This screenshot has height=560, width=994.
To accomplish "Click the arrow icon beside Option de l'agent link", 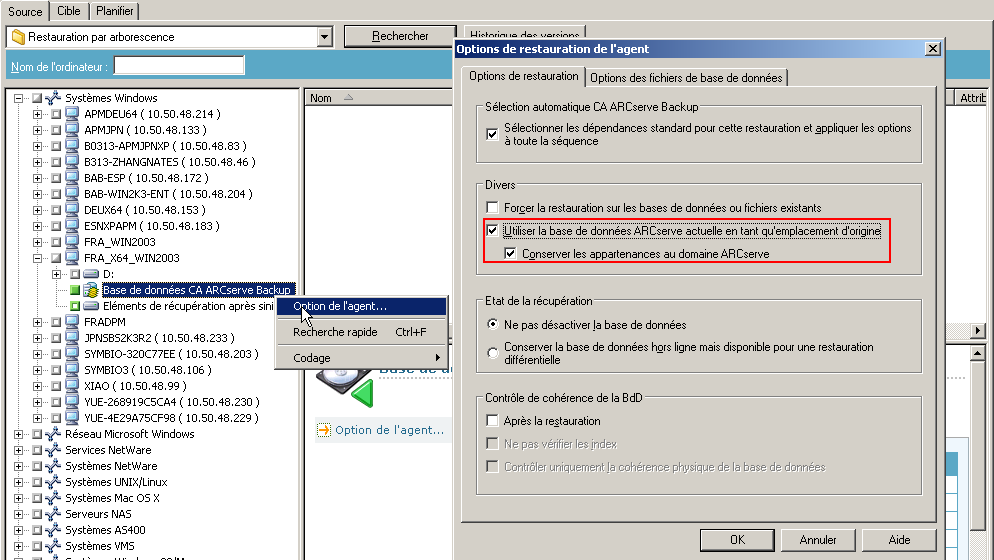I will pyautogui.click(x=323, y=430).
